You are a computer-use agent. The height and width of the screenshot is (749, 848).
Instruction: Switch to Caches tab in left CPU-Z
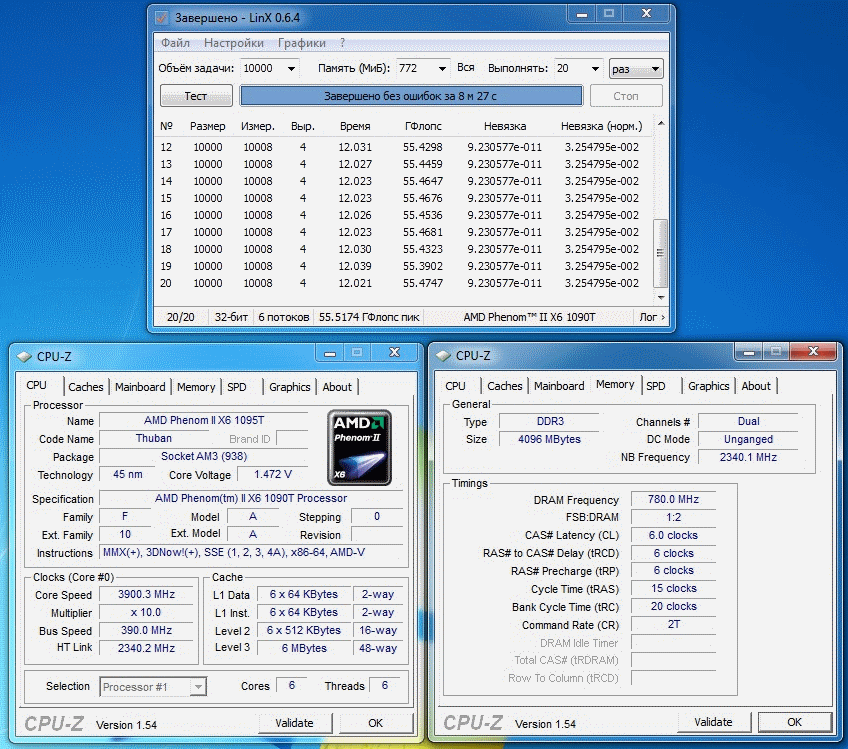pyautogui.click(x=86, y=387)
